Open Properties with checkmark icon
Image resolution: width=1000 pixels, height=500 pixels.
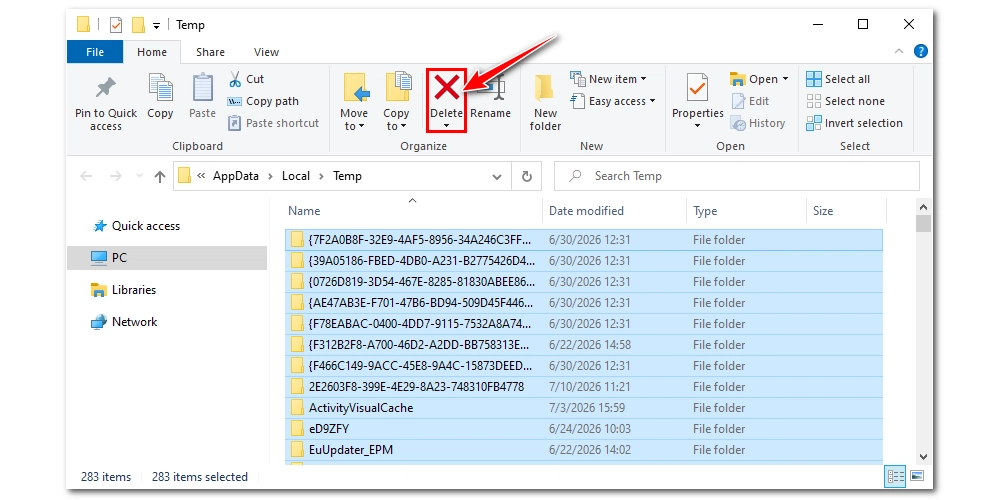(697, 88)
